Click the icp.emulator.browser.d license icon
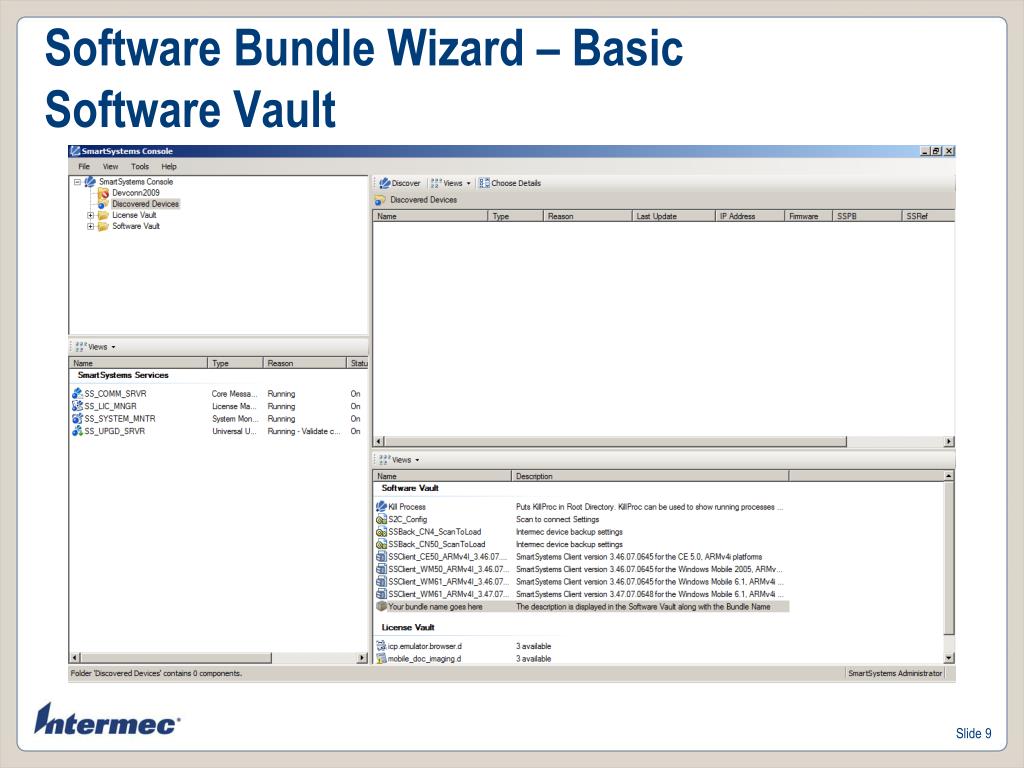The height and width of the screenshot is (768, 1024). [381, 646]
